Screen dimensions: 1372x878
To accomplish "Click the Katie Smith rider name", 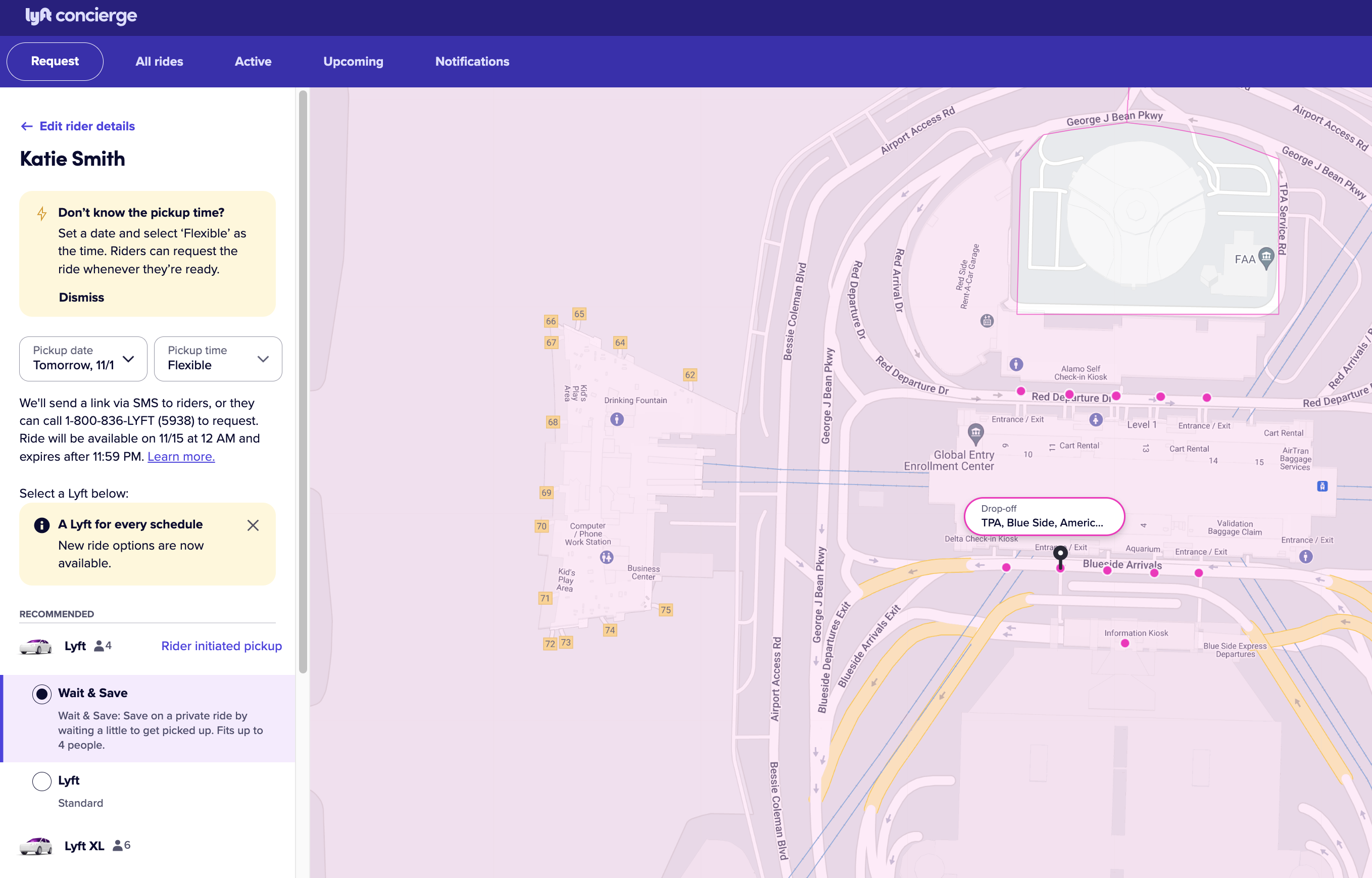I will [72, 159].
